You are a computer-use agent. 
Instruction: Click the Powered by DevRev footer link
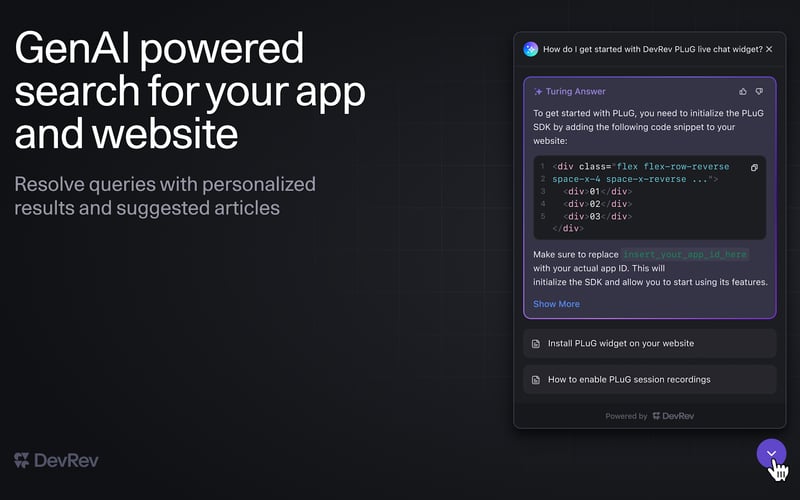point(649,416)
